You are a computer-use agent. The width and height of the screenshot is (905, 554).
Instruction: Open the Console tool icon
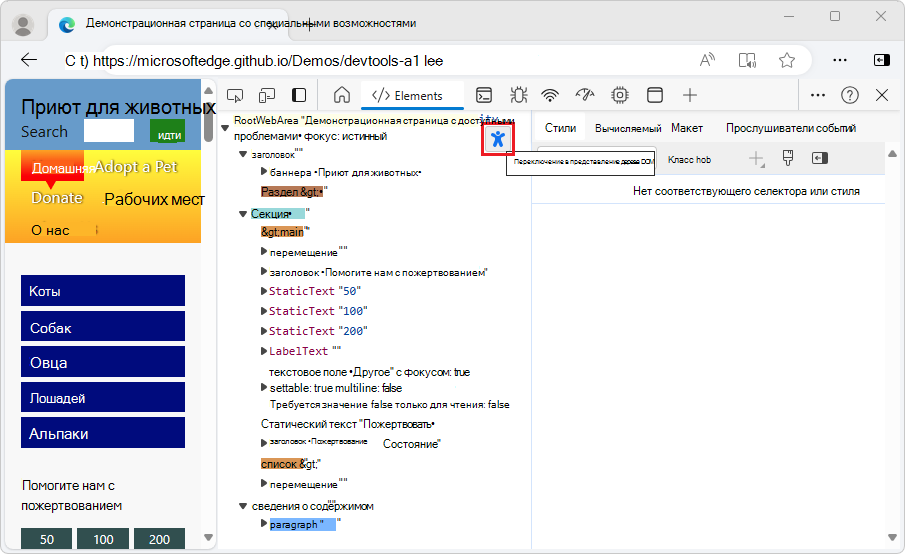[484, 95]
